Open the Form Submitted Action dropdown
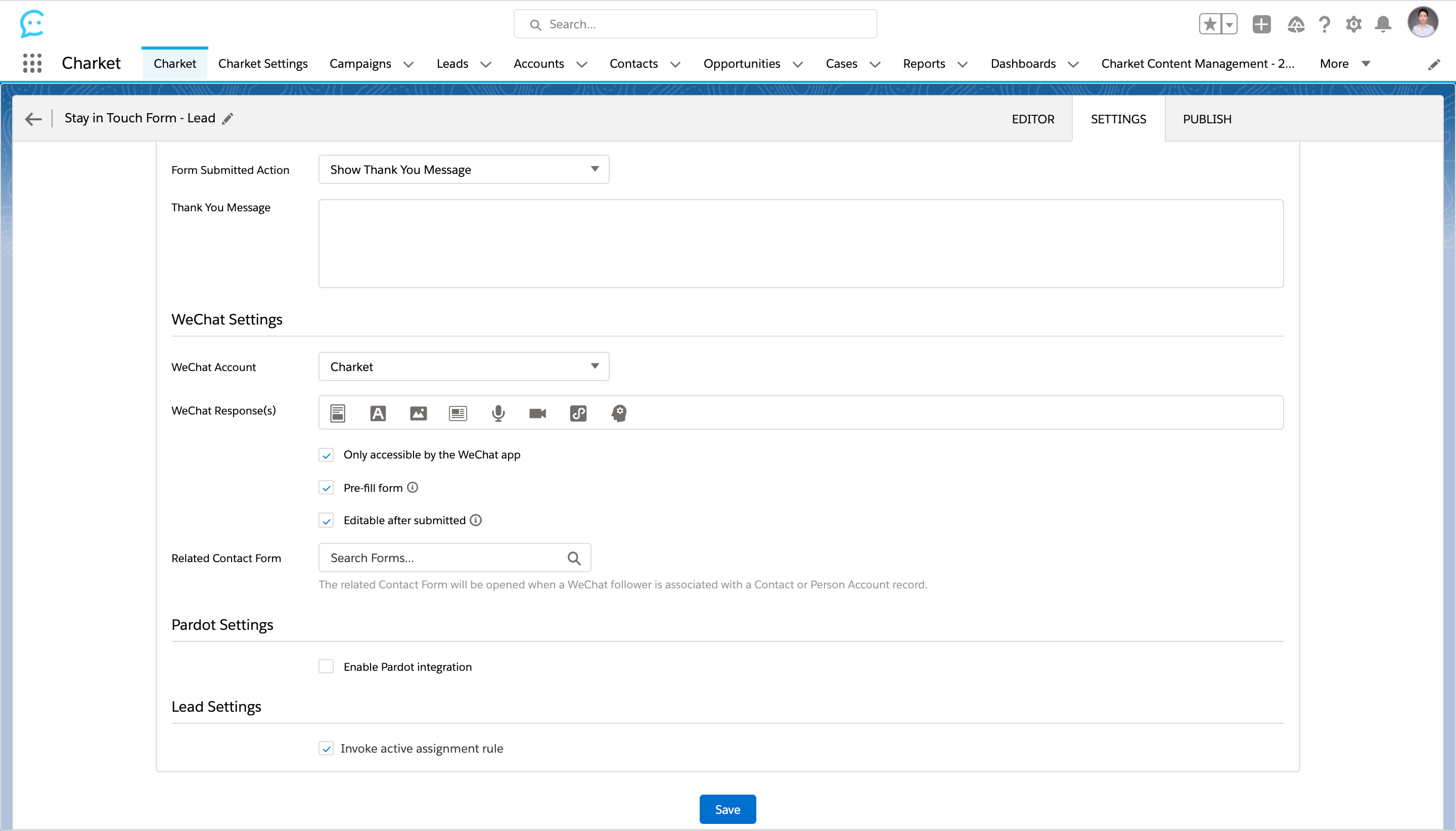This screenshot has width=1456, height=831. (464, 169)
